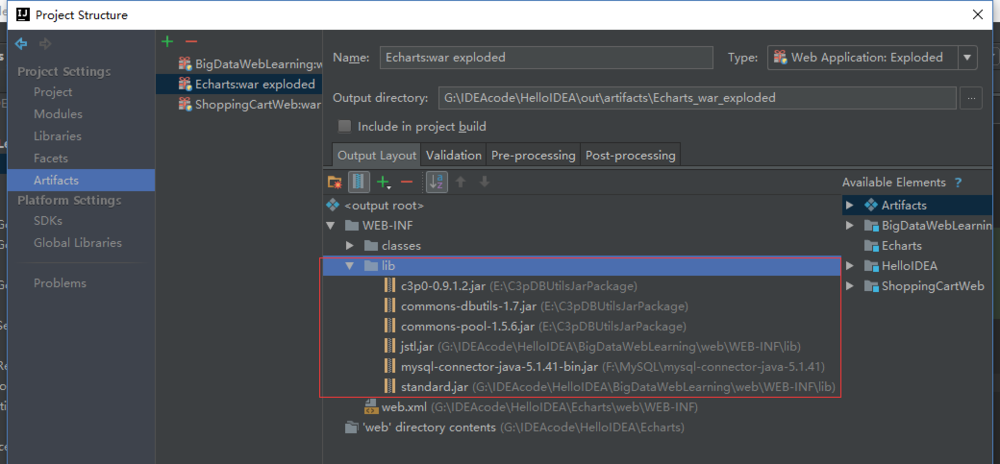Select the Echarts module in Available Elements
The width and height of the screenshot is (1000, 464).
[x=901, y=245]
